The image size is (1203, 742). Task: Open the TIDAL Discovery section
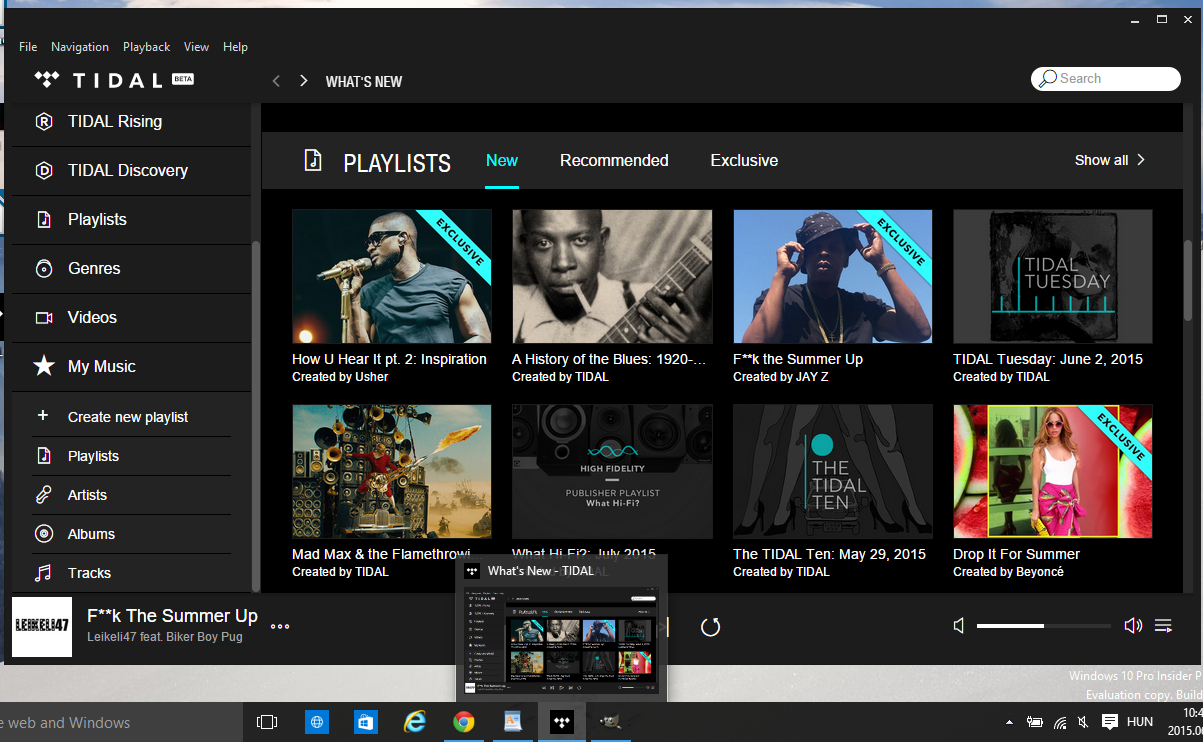click(127, 171)
